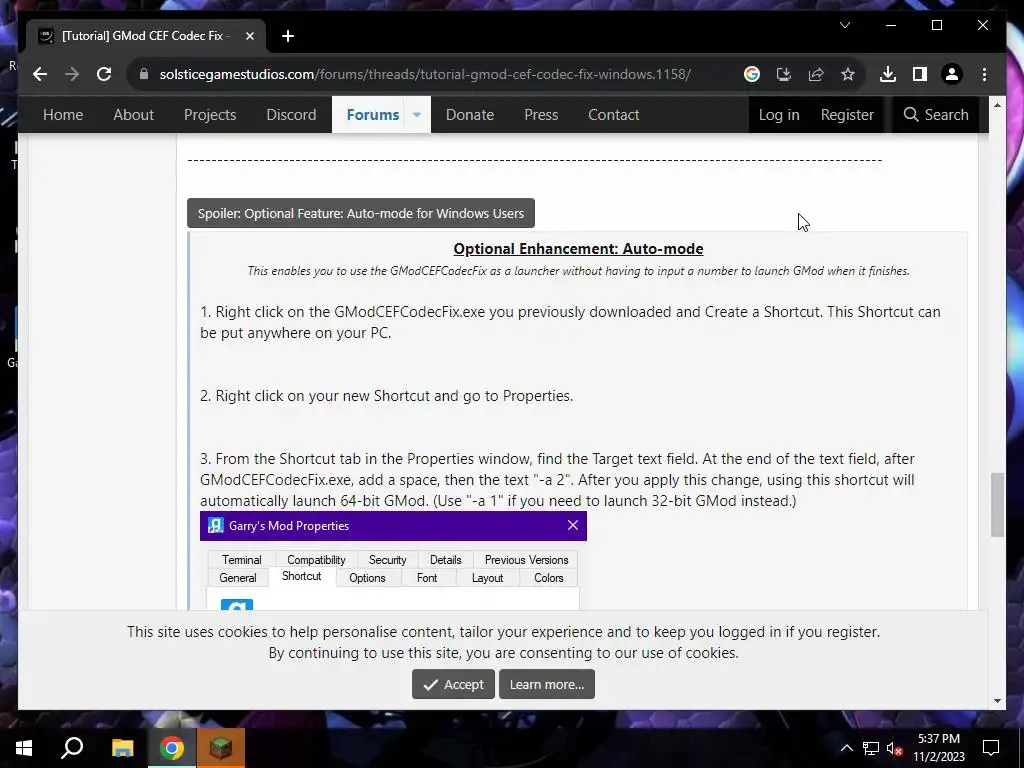Open Chrome three-dot menu
The height and width of the screenshot is (768, 1024).
(984, 74)
